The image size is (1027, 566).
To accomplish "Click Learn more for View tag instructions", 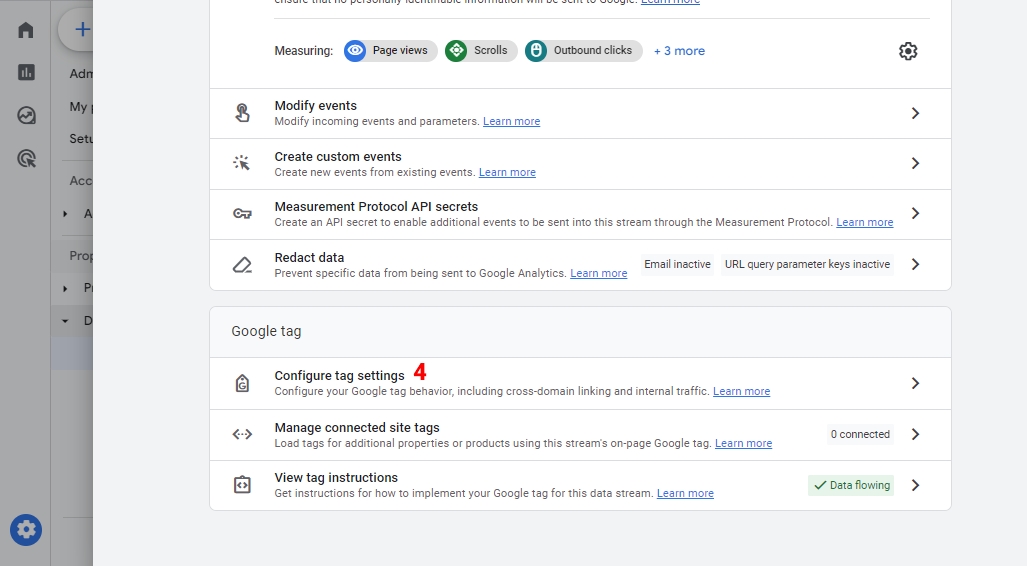I will coord(685,494).
